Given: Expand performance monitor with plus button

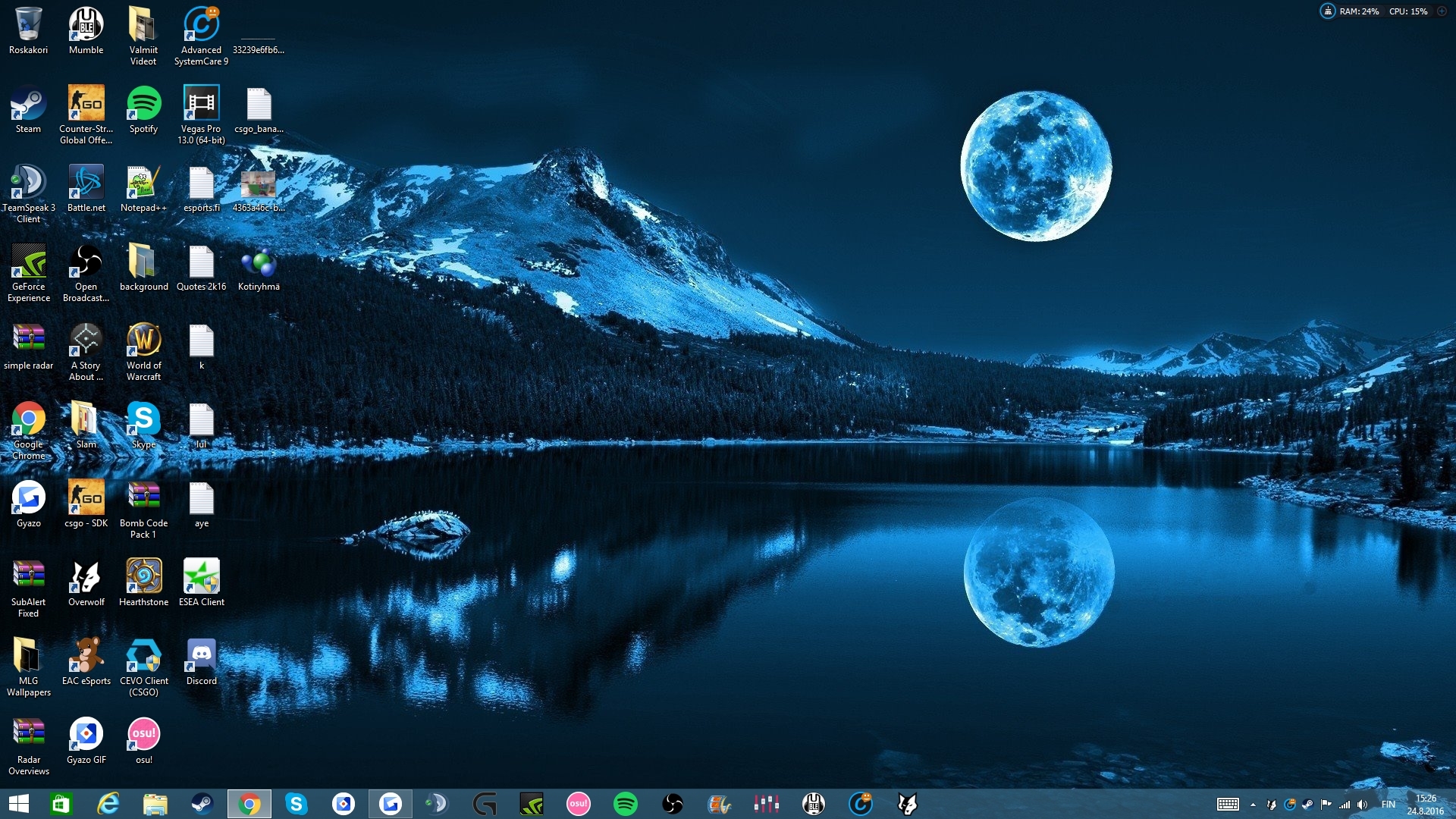Looking at the screenshot, I should pos(1442,11).
